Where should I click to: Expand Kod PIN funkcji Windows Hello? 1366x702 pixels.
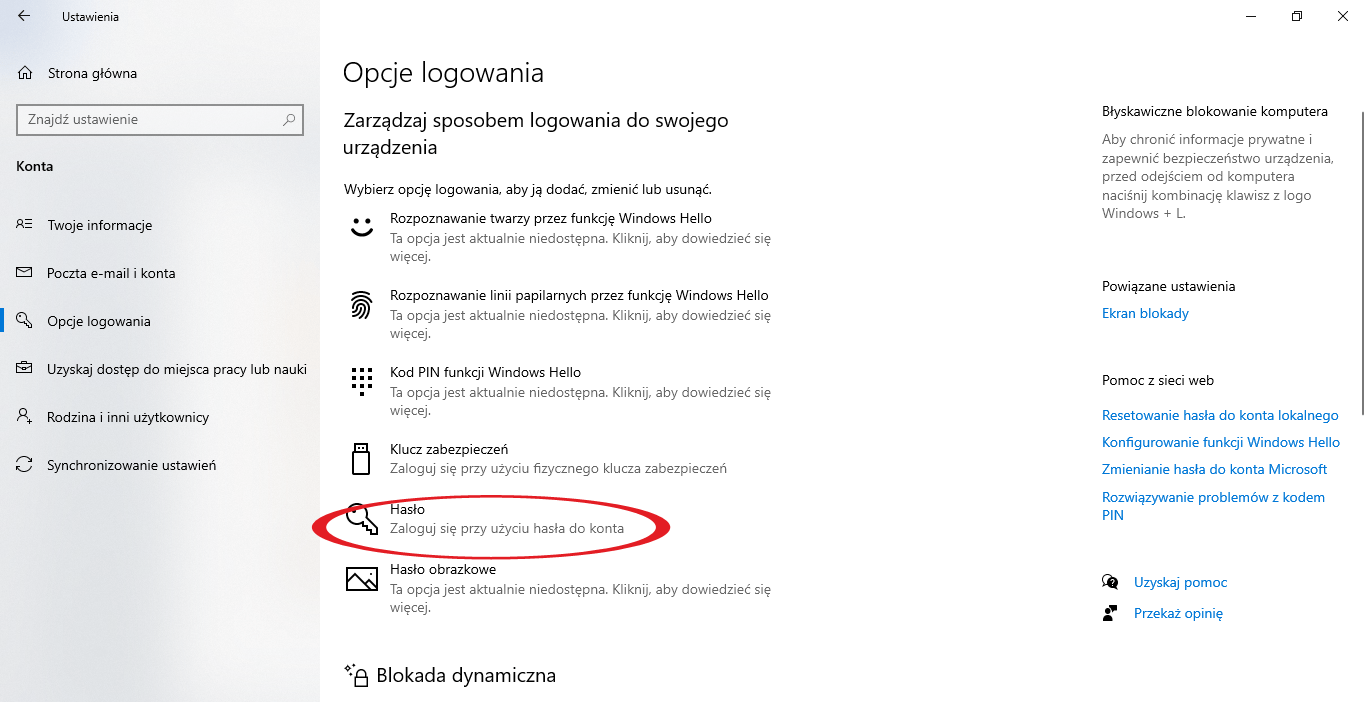(560, 390)
